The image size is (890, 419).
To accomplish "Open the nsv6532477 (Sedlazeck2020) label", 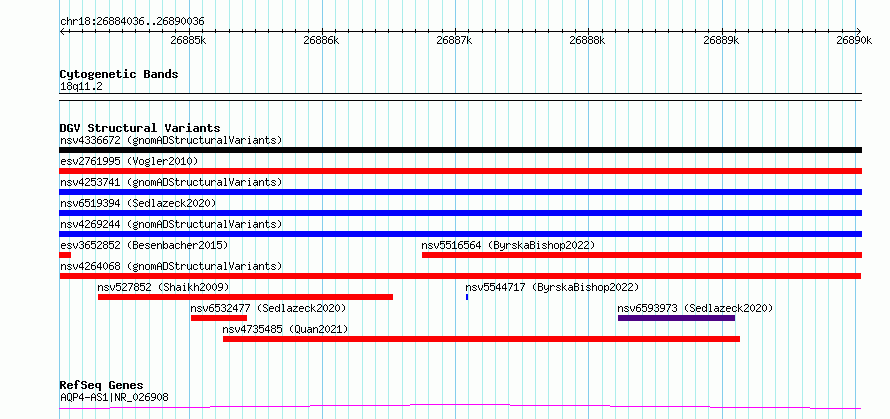I will [268, 308].
